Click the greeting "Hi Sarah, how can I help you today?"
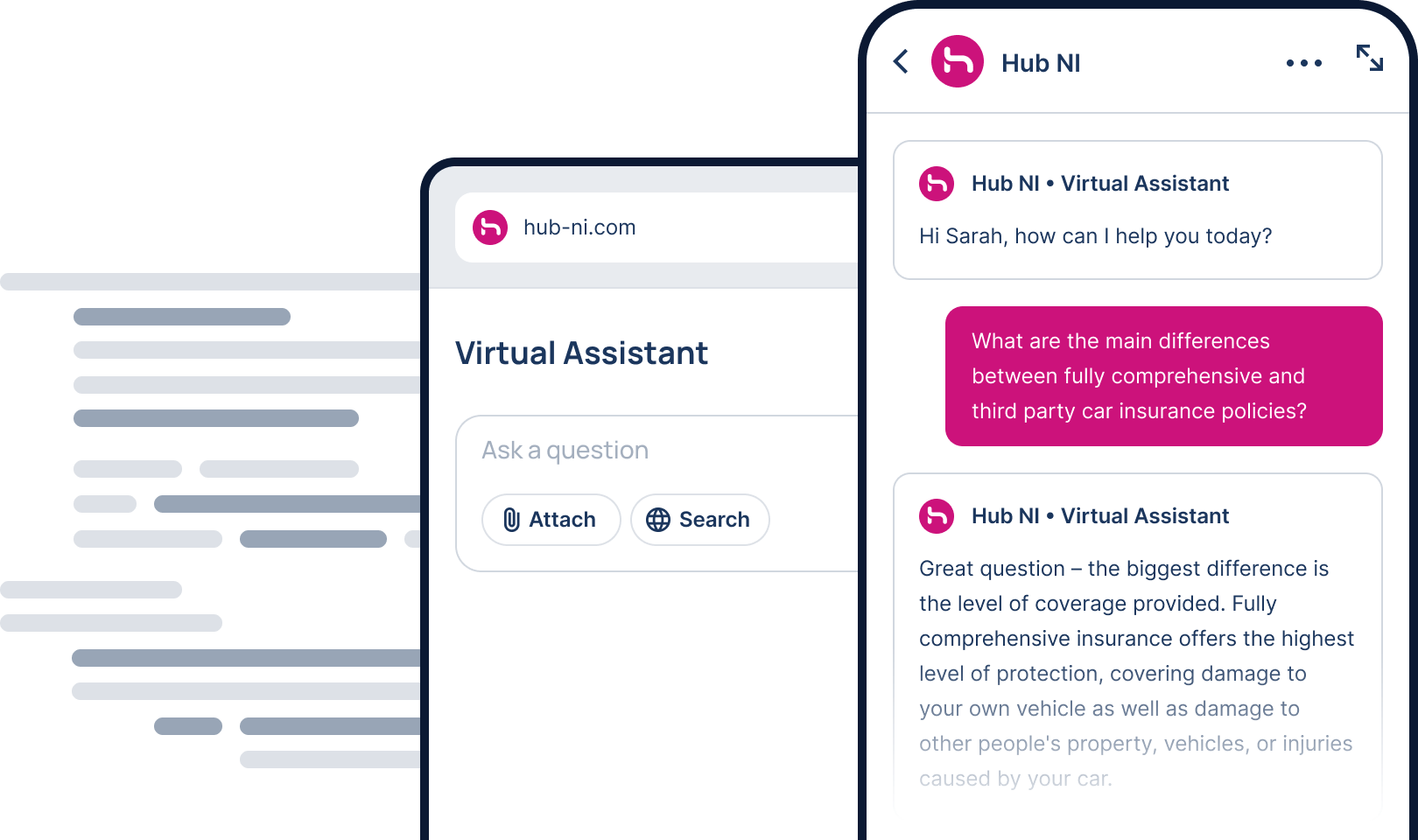 click(1095, 236)
